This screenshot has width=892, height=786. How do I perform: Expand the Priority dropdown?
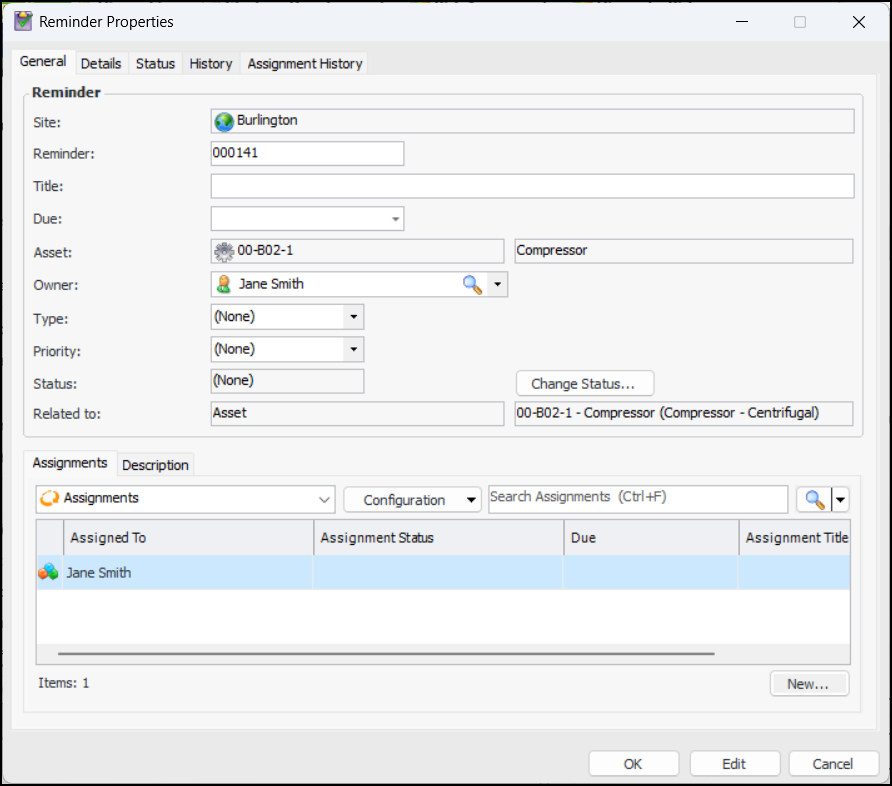coord(352,349)
